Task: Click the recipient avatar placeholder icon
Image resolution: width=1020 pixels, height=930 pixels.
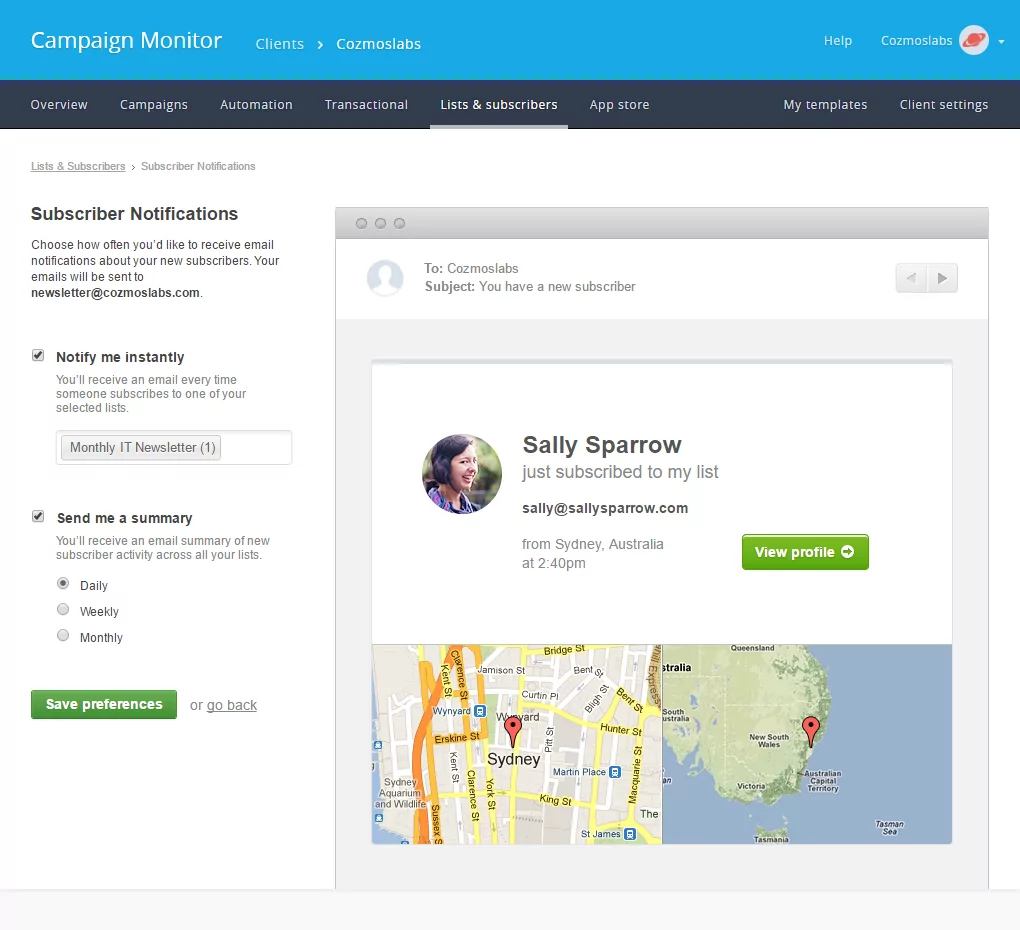Action: [x=385, y=278]
